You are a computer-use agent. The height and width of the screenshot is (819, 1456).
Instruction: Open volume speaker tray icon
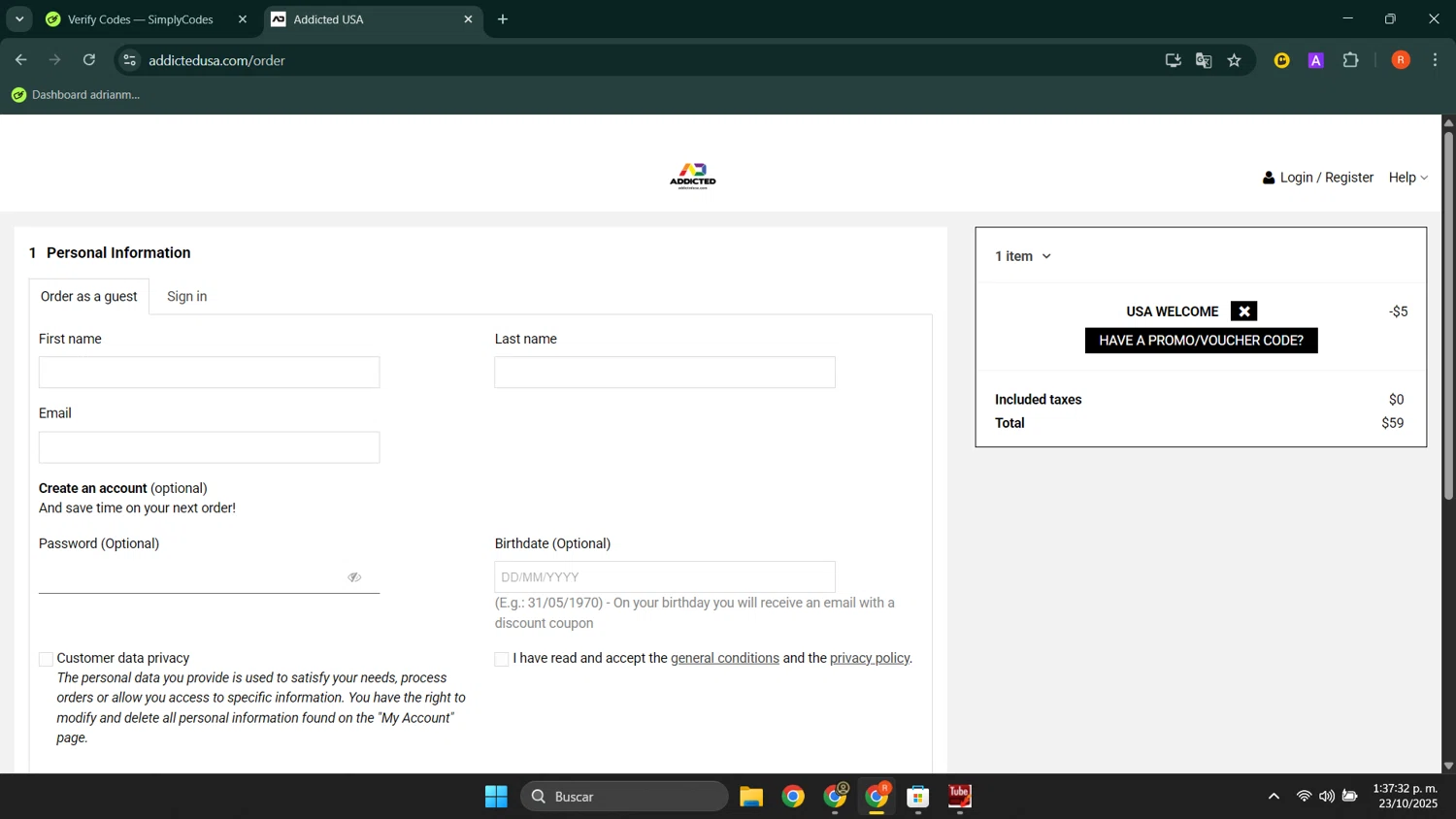[x=1326, y=797]
